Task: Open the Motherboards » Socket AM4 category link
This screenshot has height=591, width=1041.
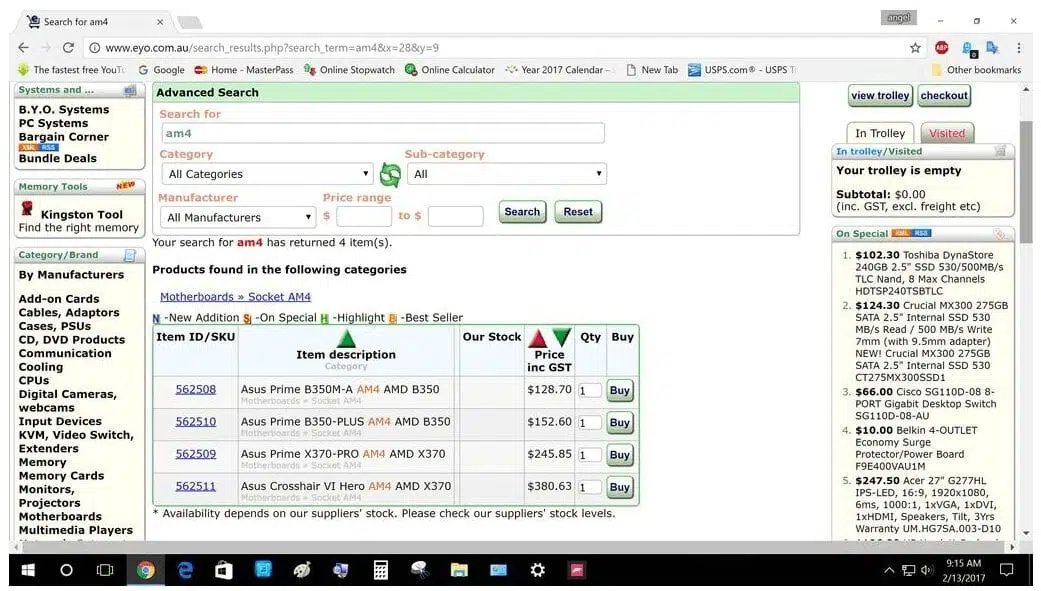Action: [x=235, y=297]
